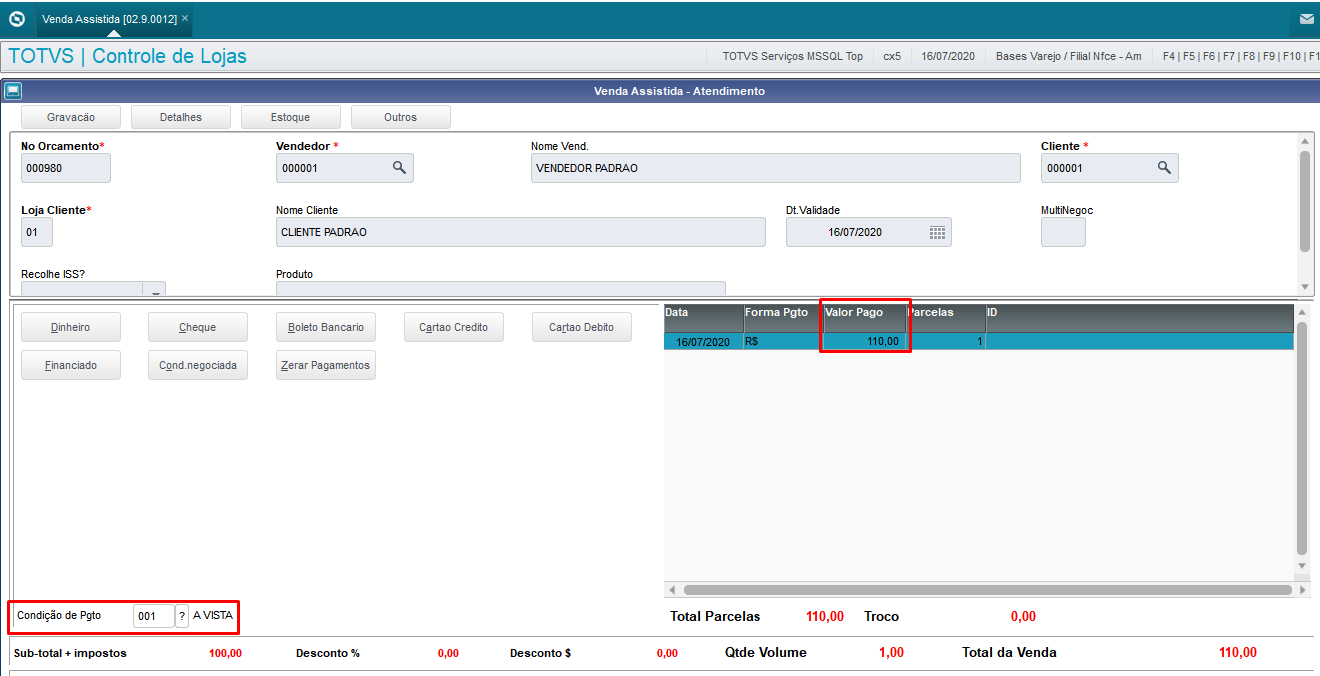This screenshot has height=676, width=1320.
Task: Open the Detalhes menu
Action: click(181, 117)
